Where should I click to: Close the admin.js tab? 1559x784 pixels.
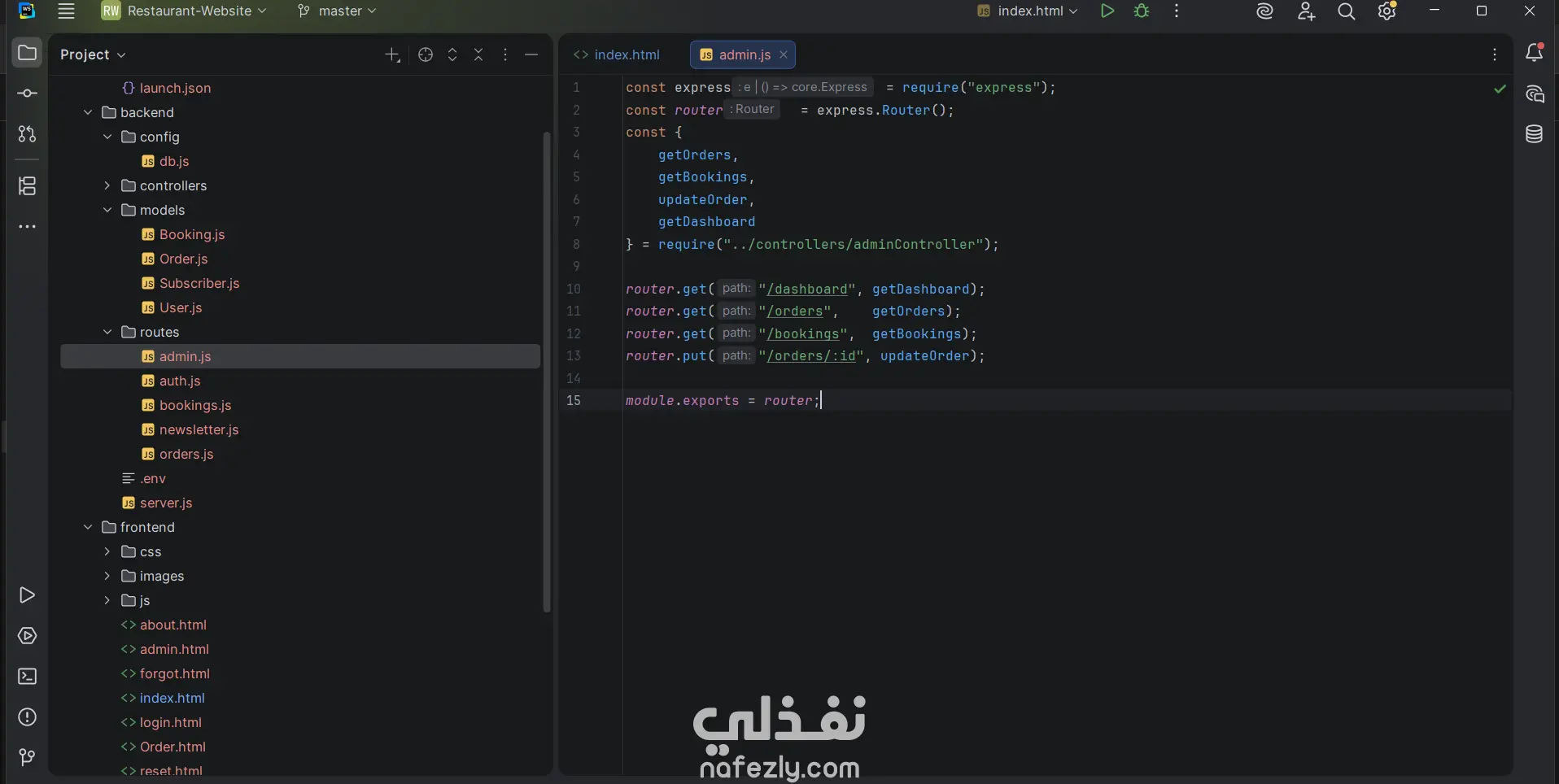(784, 54)
